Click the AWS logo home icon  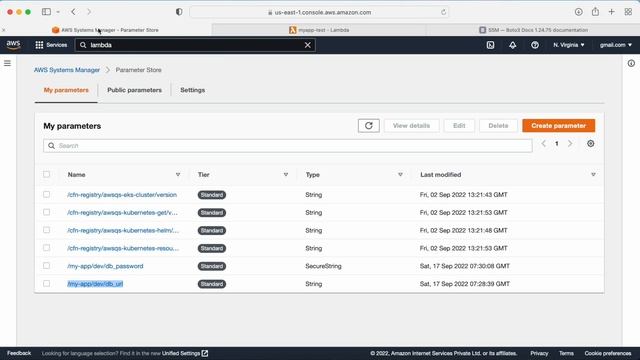[13, 45]
